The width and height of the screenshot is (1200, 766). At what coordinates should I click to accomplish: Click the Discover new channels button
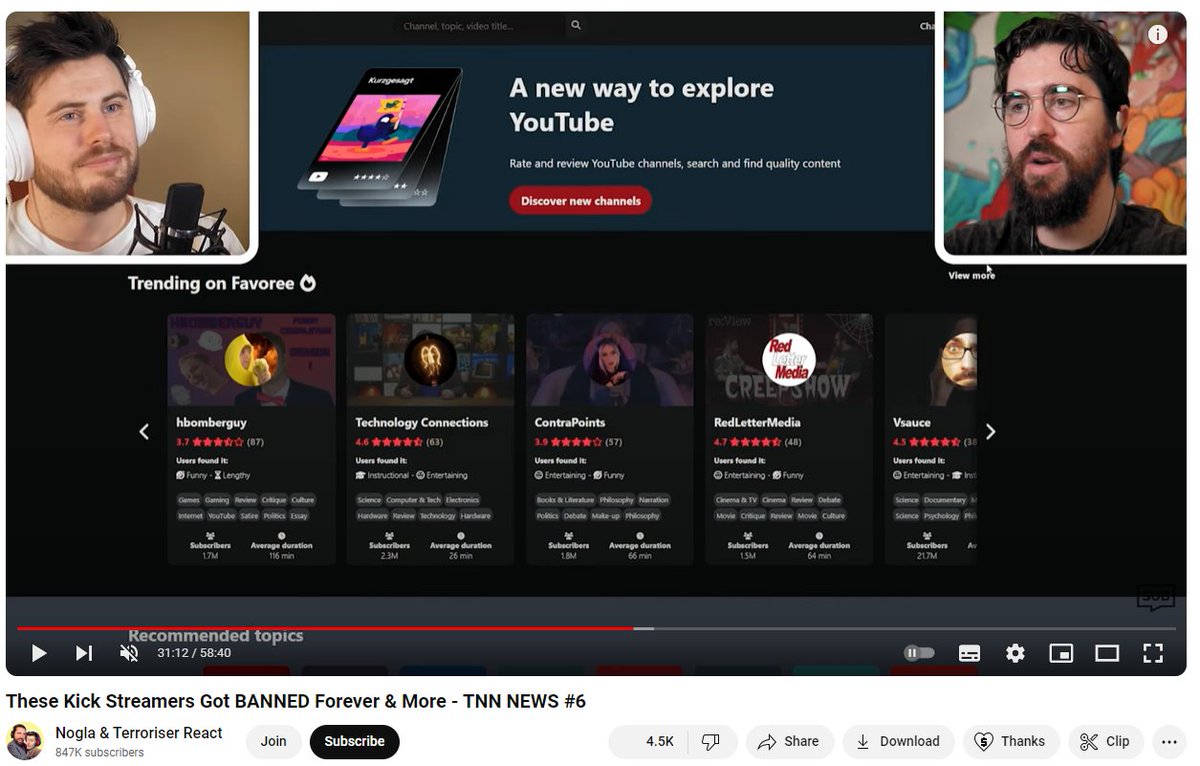point(581,201)
